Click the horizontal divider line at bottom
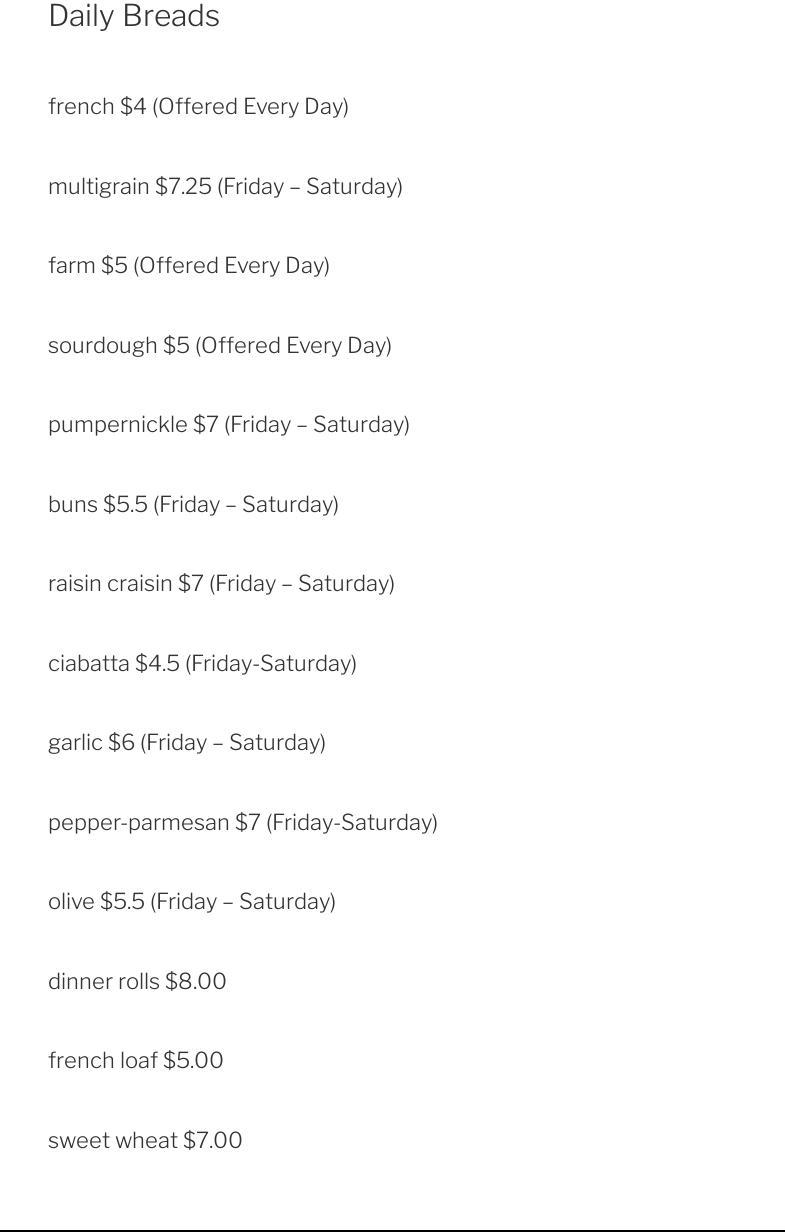 [392, 1230]
